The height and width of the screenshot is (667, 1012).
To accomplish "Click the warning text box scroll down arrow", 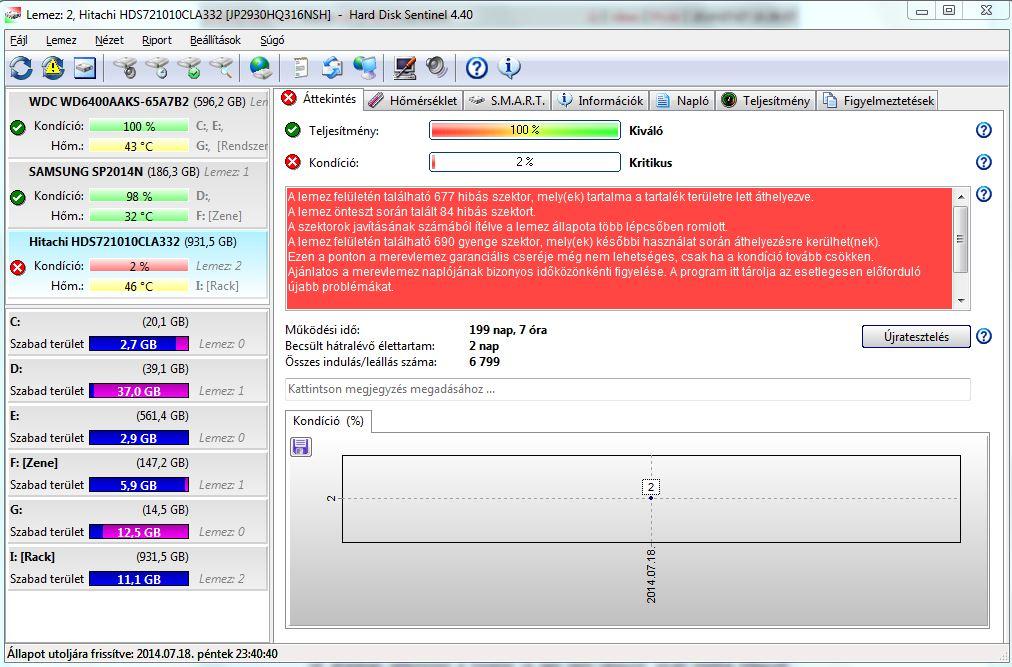I will [961, 300].
